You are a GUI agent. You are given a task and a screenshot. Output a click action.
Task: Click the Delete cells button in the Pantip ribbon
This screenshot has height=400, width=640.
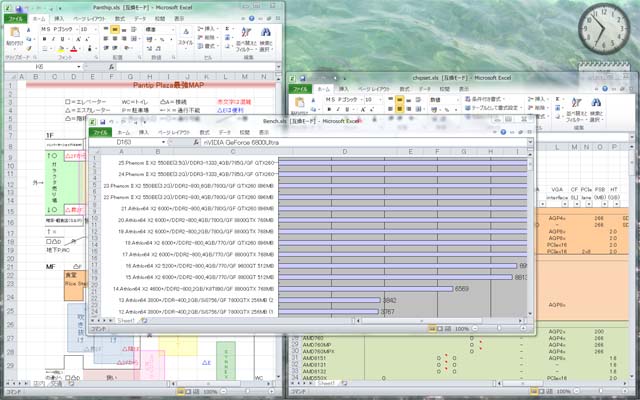click(208, 38)
